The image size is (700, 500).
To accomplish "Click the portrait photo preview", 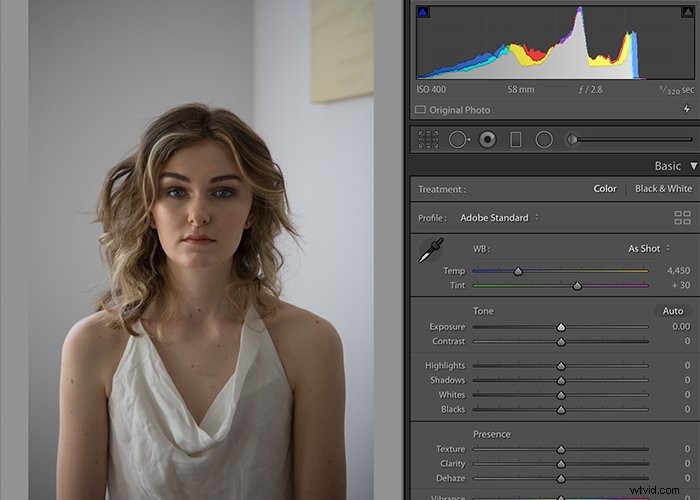I will pos(201,250).
